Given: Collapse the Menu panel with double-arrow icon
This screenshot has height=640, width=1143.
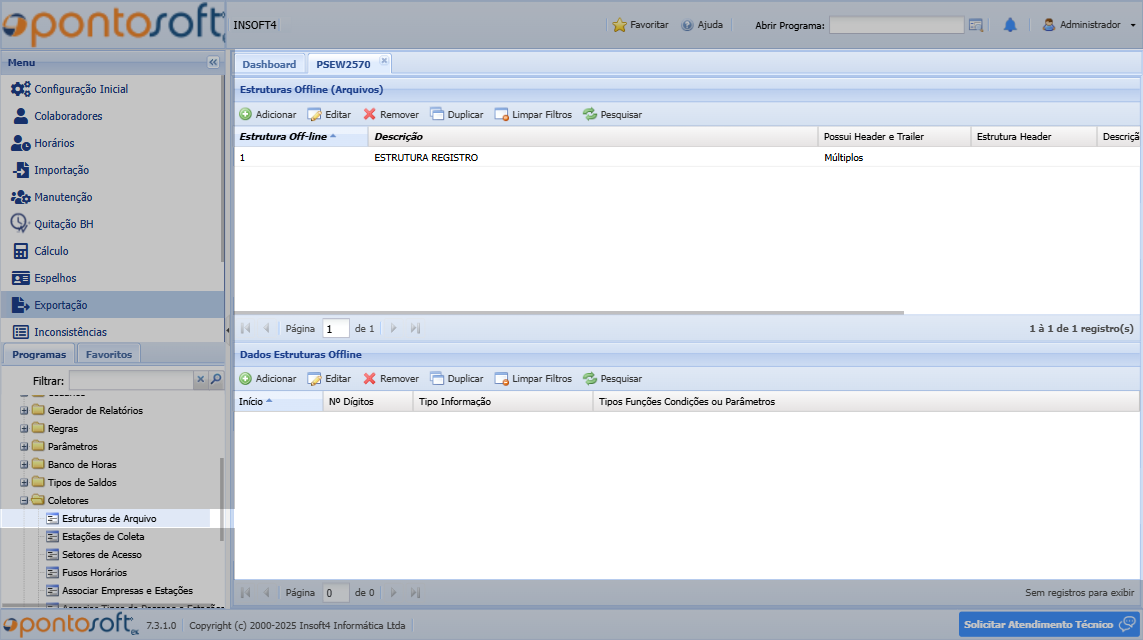Looking at the screenshot, I should pyautogui.click(x=213, y=62).
